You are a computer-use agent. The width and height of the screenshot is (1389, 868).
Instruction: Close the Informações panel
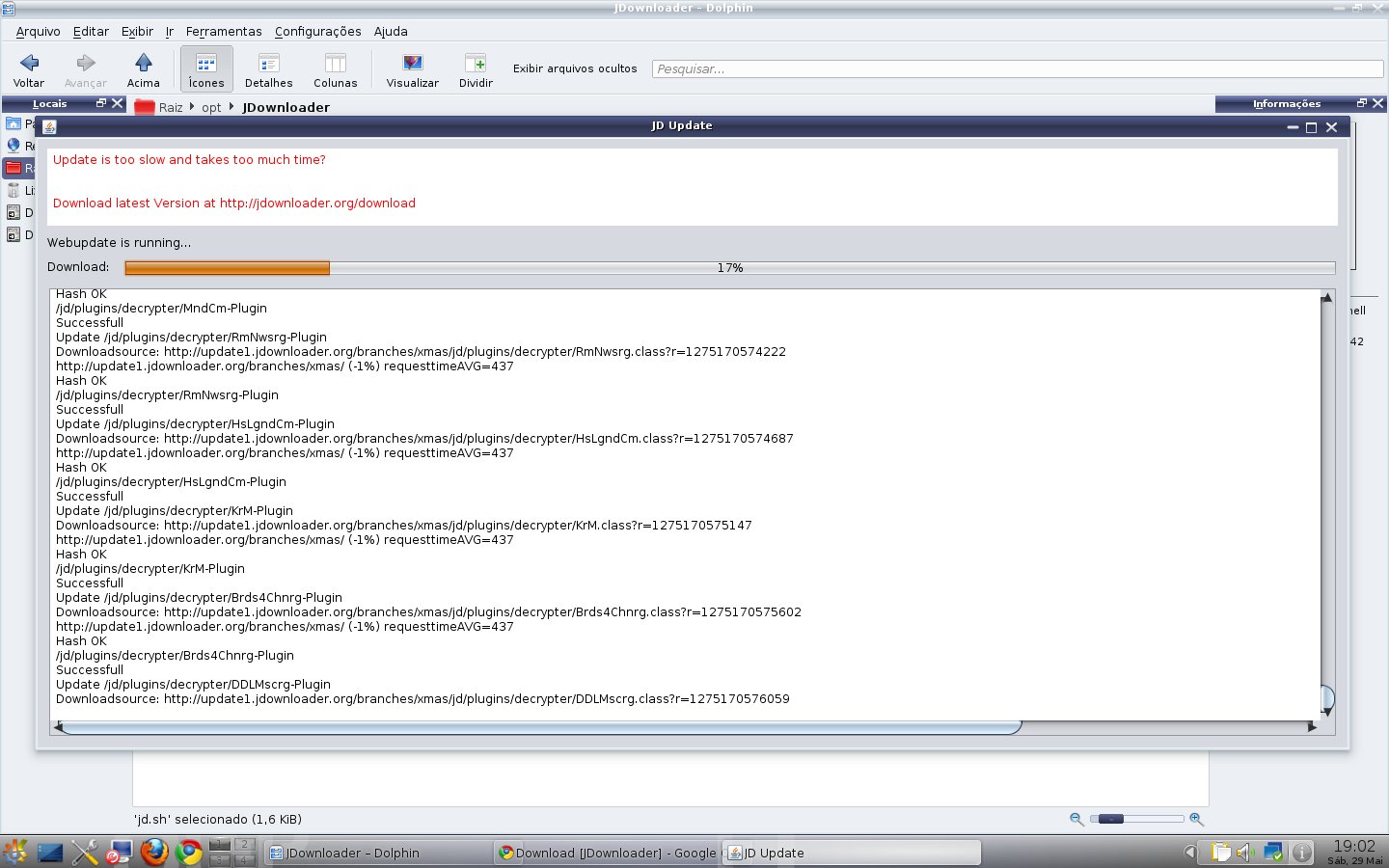1378,102
